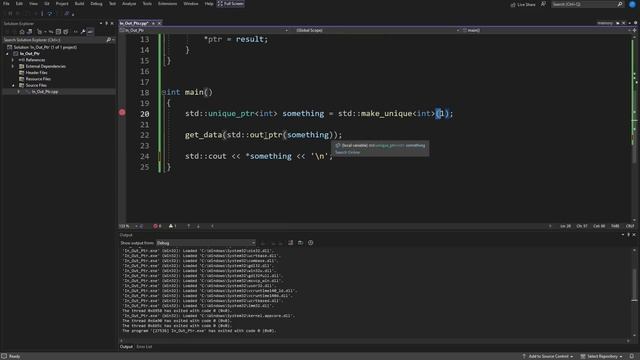The image size is (640, 360).
Task: Expand the In_Out_Ptr.cpp file node
Action: point(18,92)
